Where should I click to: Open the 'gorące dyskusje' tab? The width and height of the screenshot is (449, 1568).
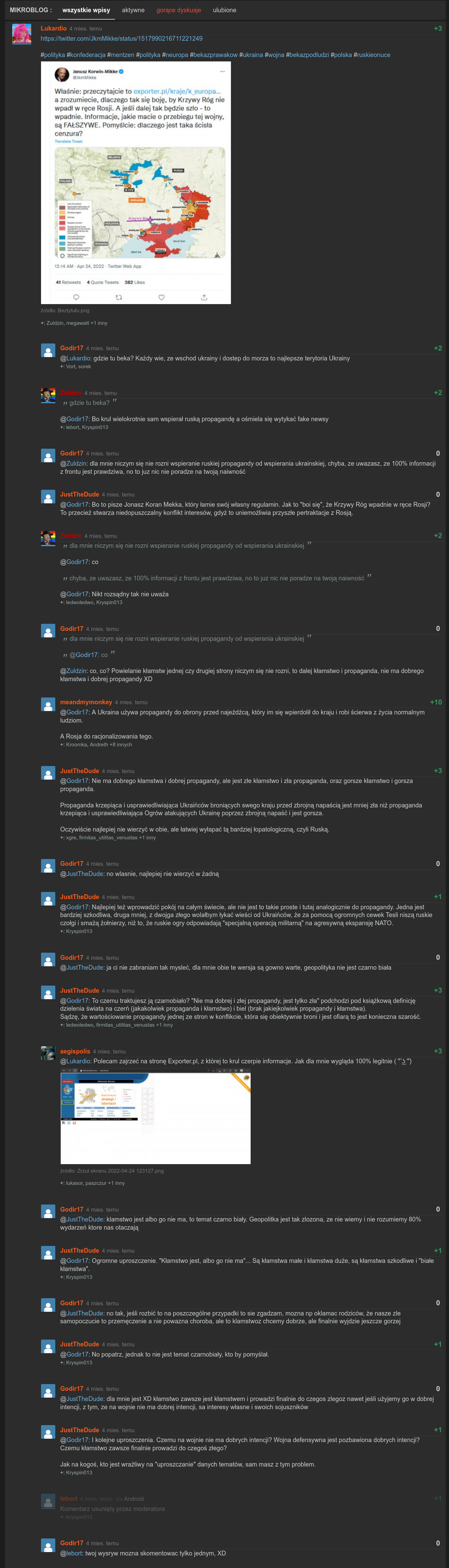pos(178,10)
